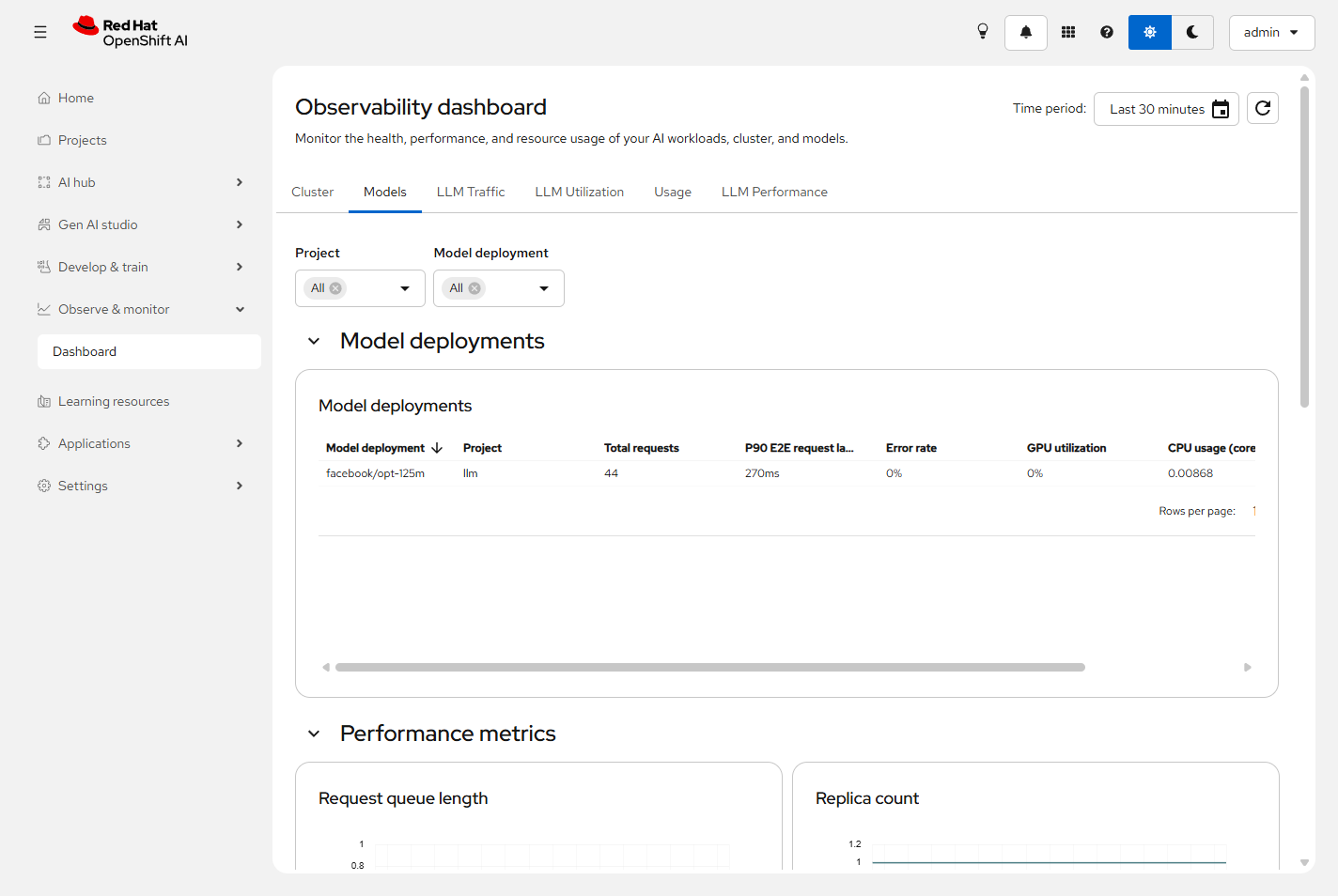Image resolution: width=1338 pixels, height=896 pixels.
Task: Sort by Model deployment column arrow
Action: 437,448
